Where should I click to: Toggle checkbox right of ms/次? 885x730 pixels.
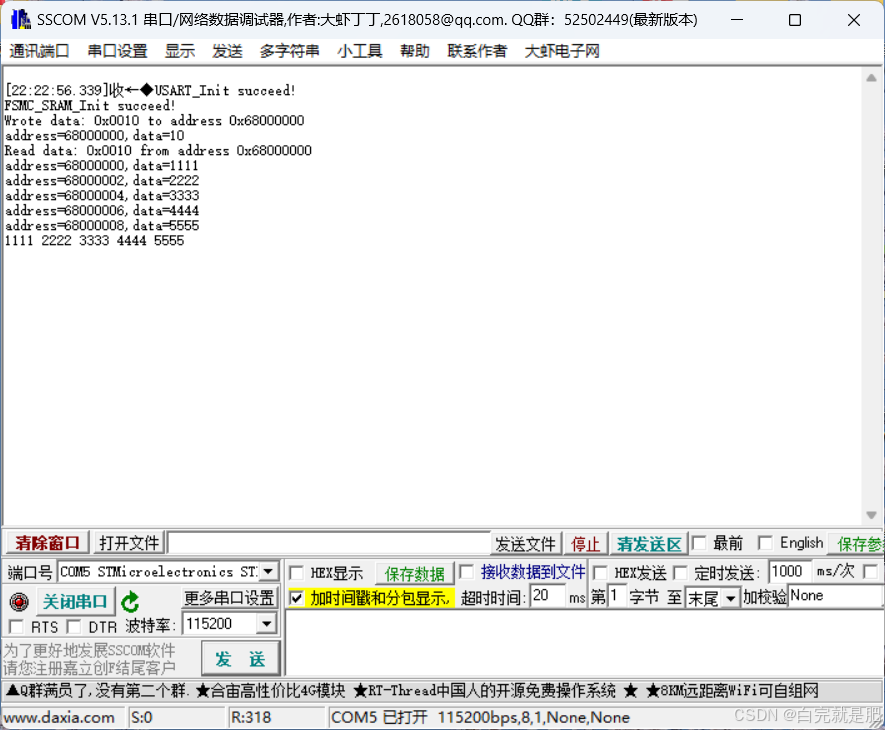point(871,572)
